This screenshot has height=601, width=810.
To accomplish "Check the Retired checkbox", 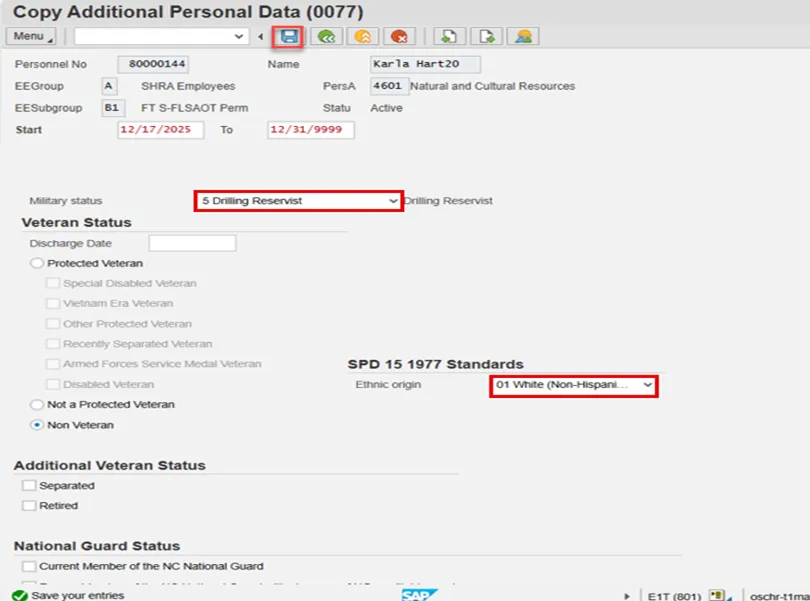I will 29,505.
